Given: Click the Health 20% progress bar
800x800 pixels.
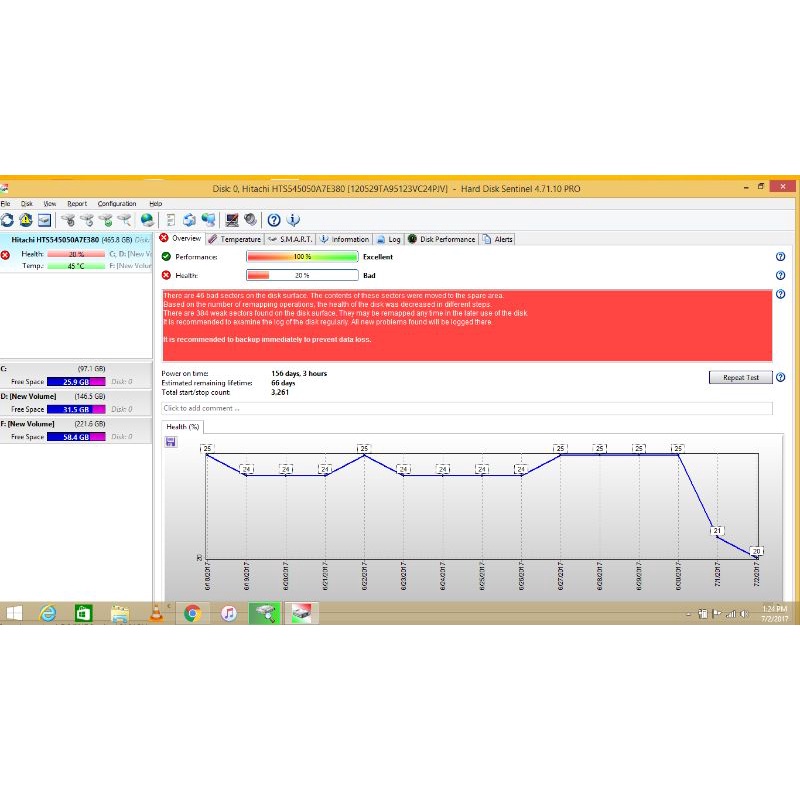Looking at the screenshot, I should (302, 275).
